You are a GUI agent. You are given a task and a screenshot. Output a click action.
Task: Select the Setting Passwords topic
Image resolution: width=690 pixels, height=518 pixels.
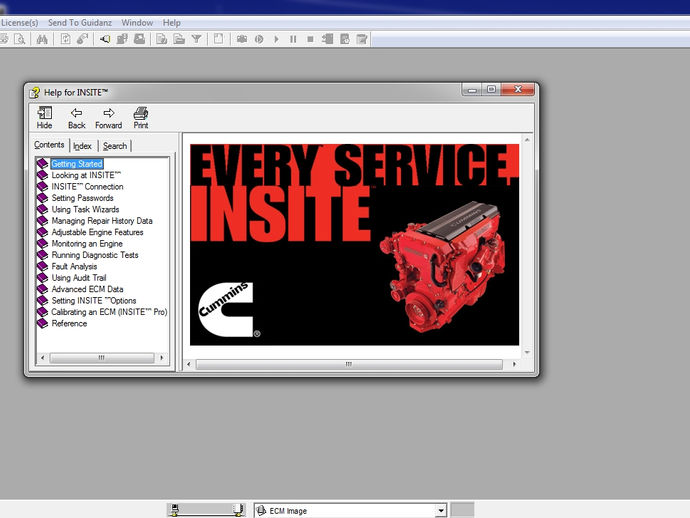point(83,198)
